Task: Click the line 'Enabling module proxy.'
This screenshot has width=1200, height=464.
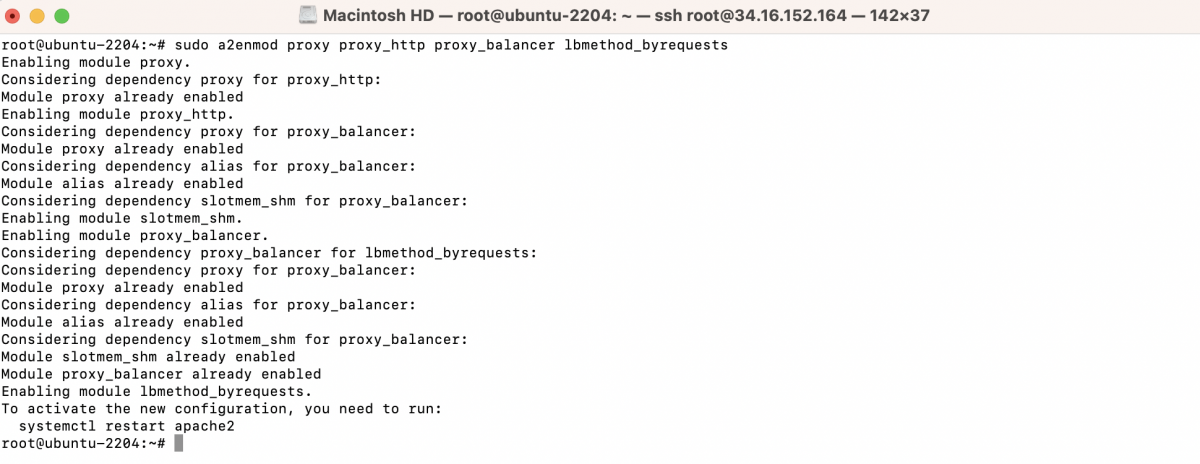Action: 96,63
